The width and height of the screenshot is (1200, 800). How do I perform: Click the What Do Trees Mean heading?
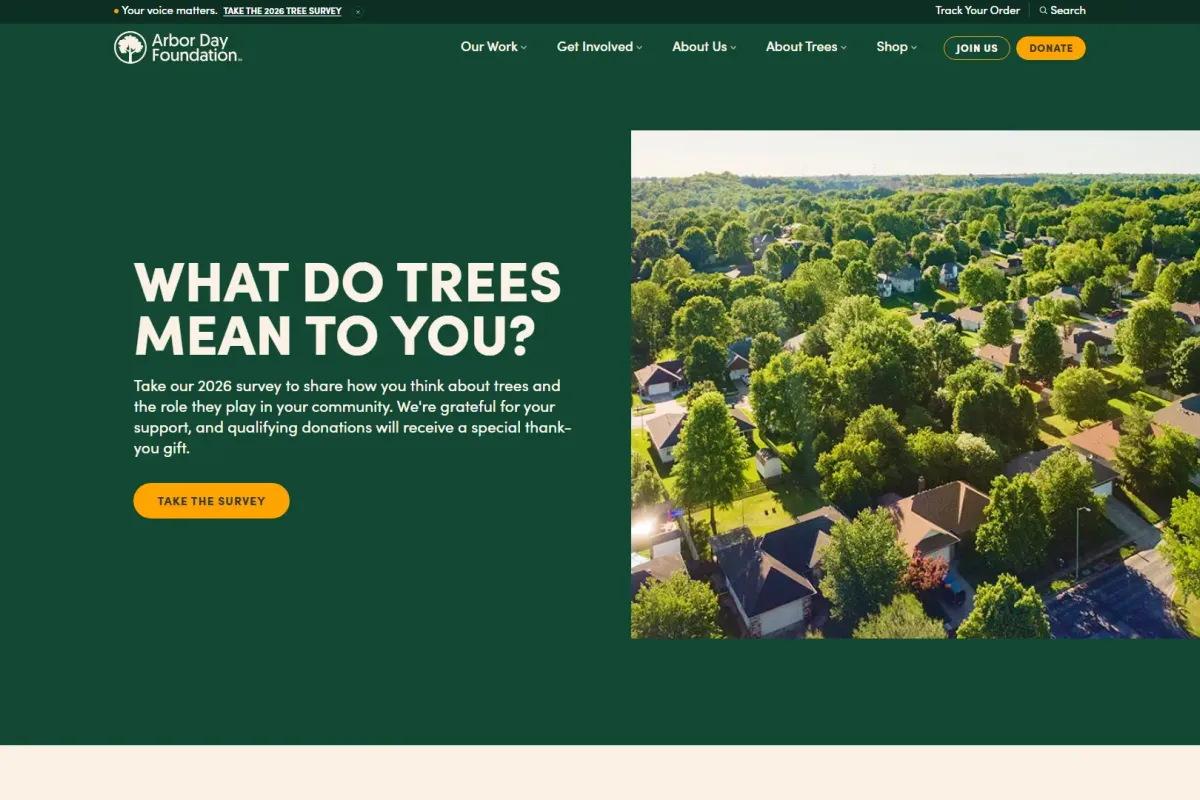pyautogui.click(x=348, y=309)
